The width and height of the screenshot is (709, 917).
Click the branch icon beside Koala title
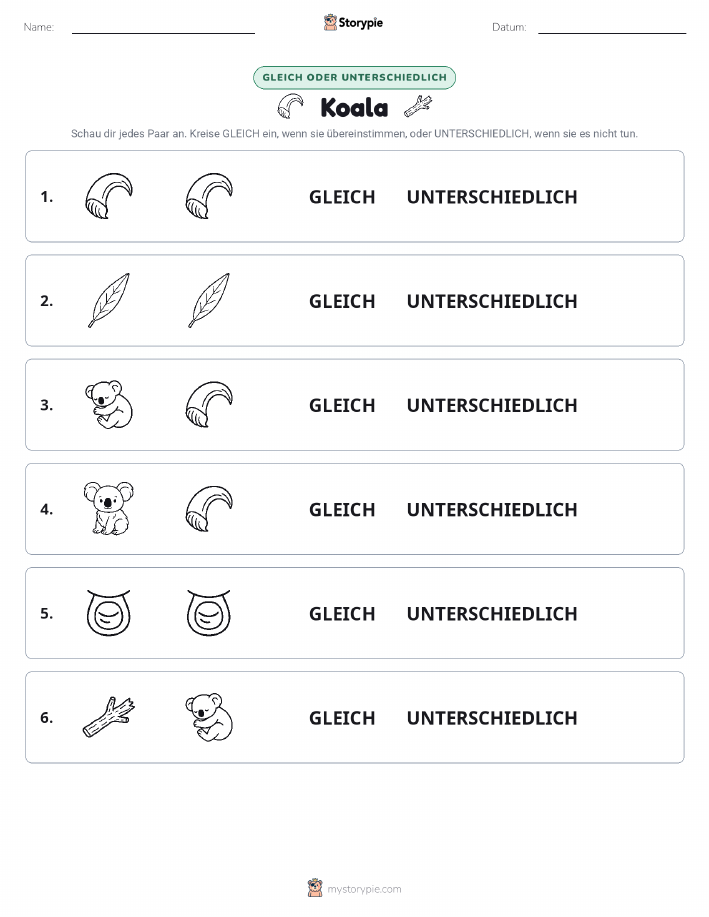(418, 106)
